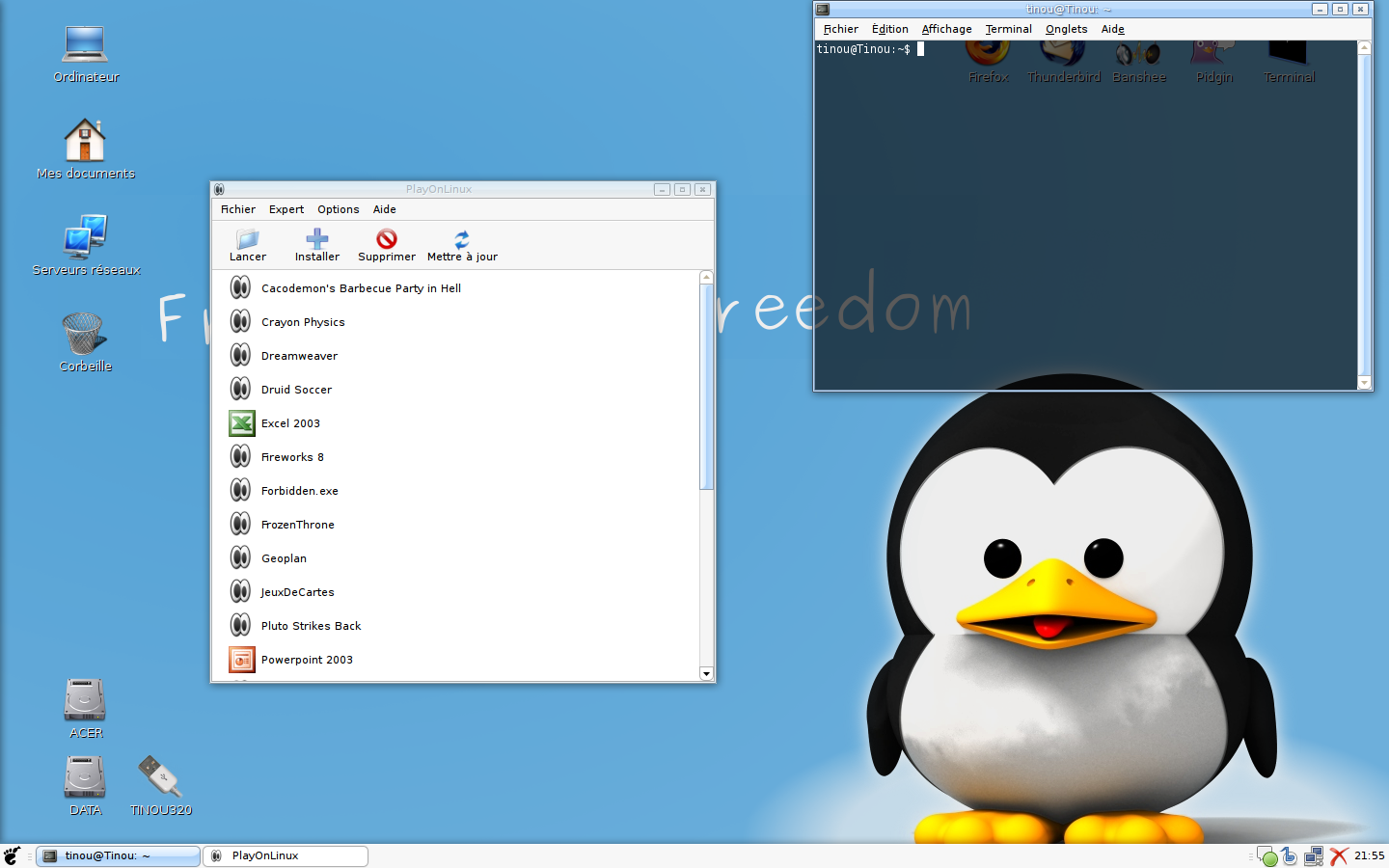Screen dimensions: 1389x868
Task: Open the Affichage menu in terminal
Action: pyautogui.click(x=946, y=29)
